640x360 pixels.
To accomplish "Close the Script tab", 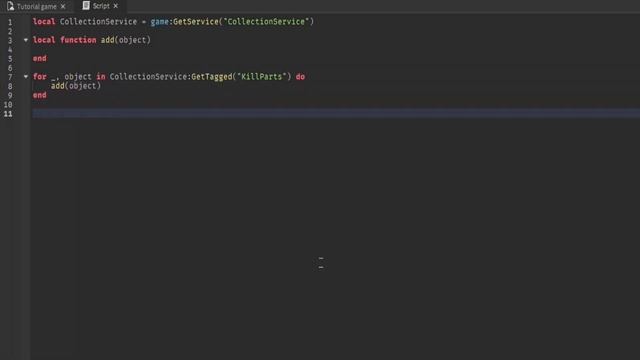I will point(116,6).
